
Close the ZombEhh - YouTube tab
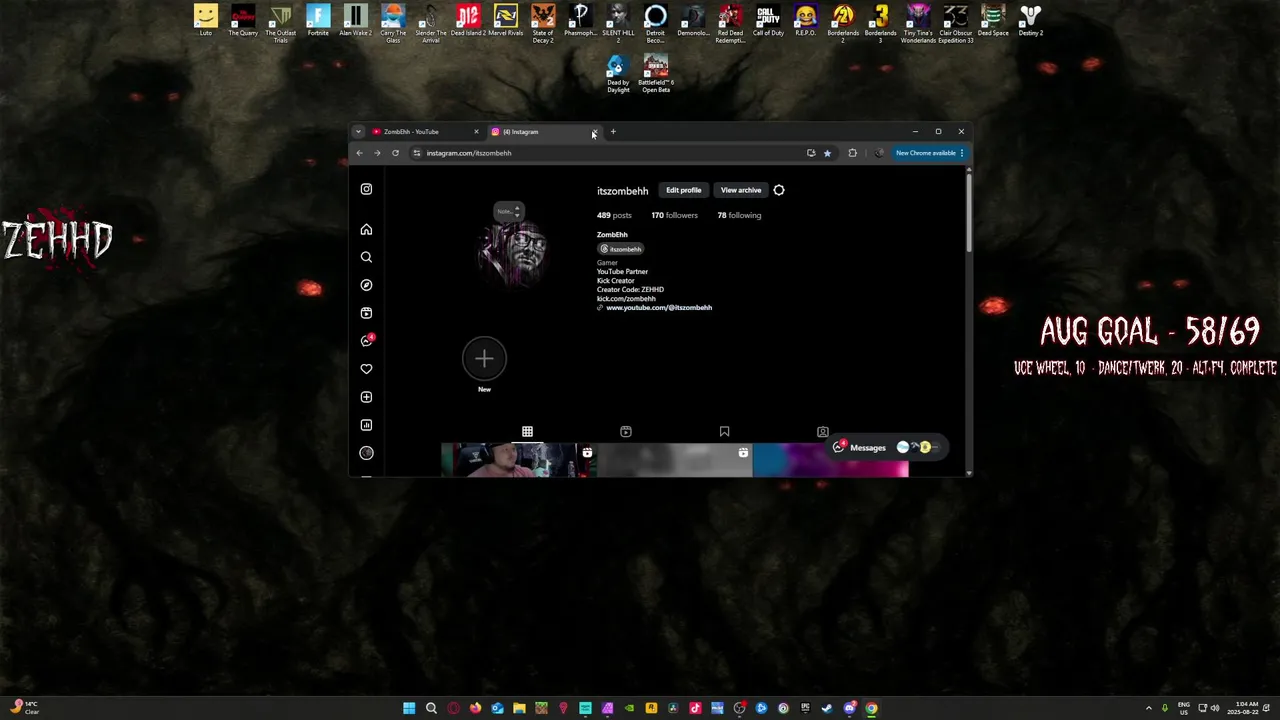(476, 132)
